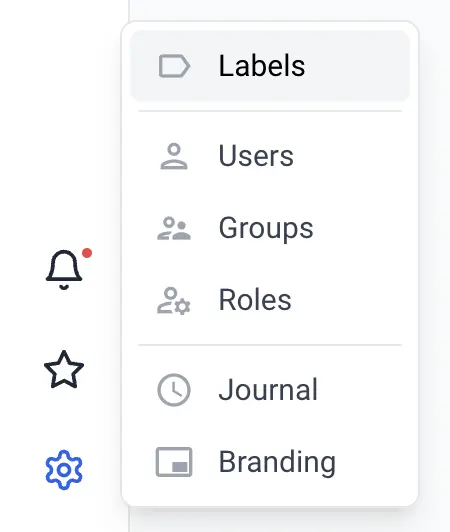Toggle the blue settings gear icon
The image size is (450, 532).
(64, 470)
